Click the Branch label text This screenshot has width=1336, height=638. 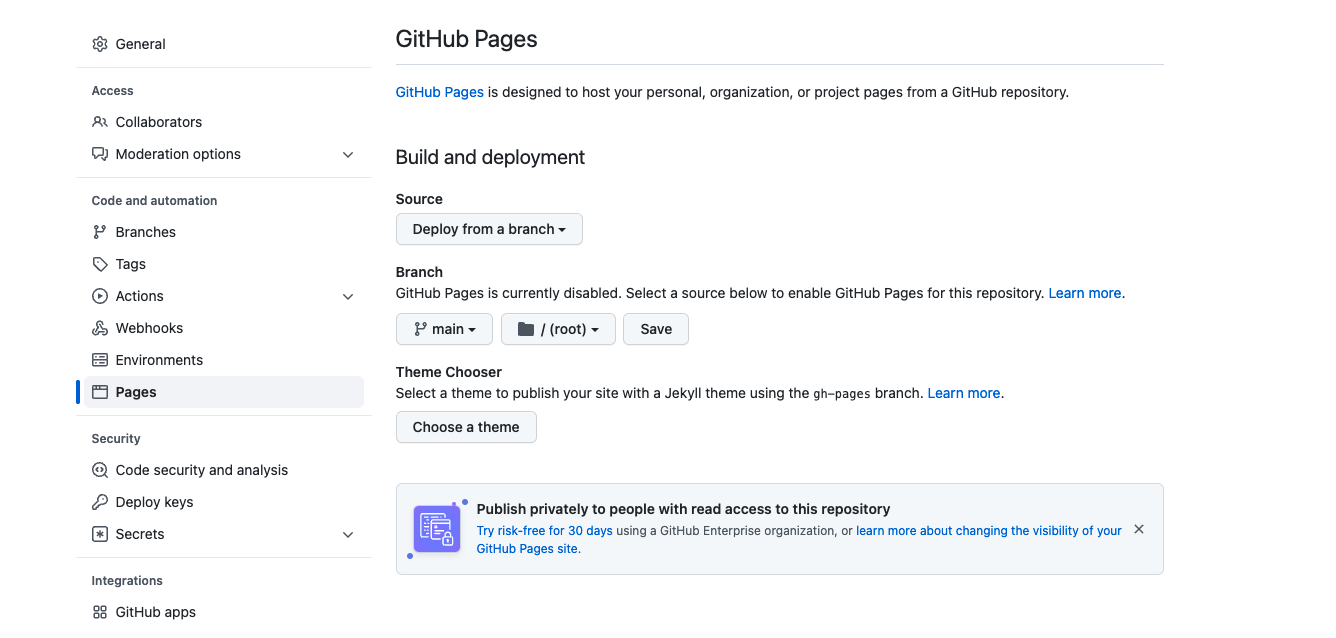pos(419,272)
